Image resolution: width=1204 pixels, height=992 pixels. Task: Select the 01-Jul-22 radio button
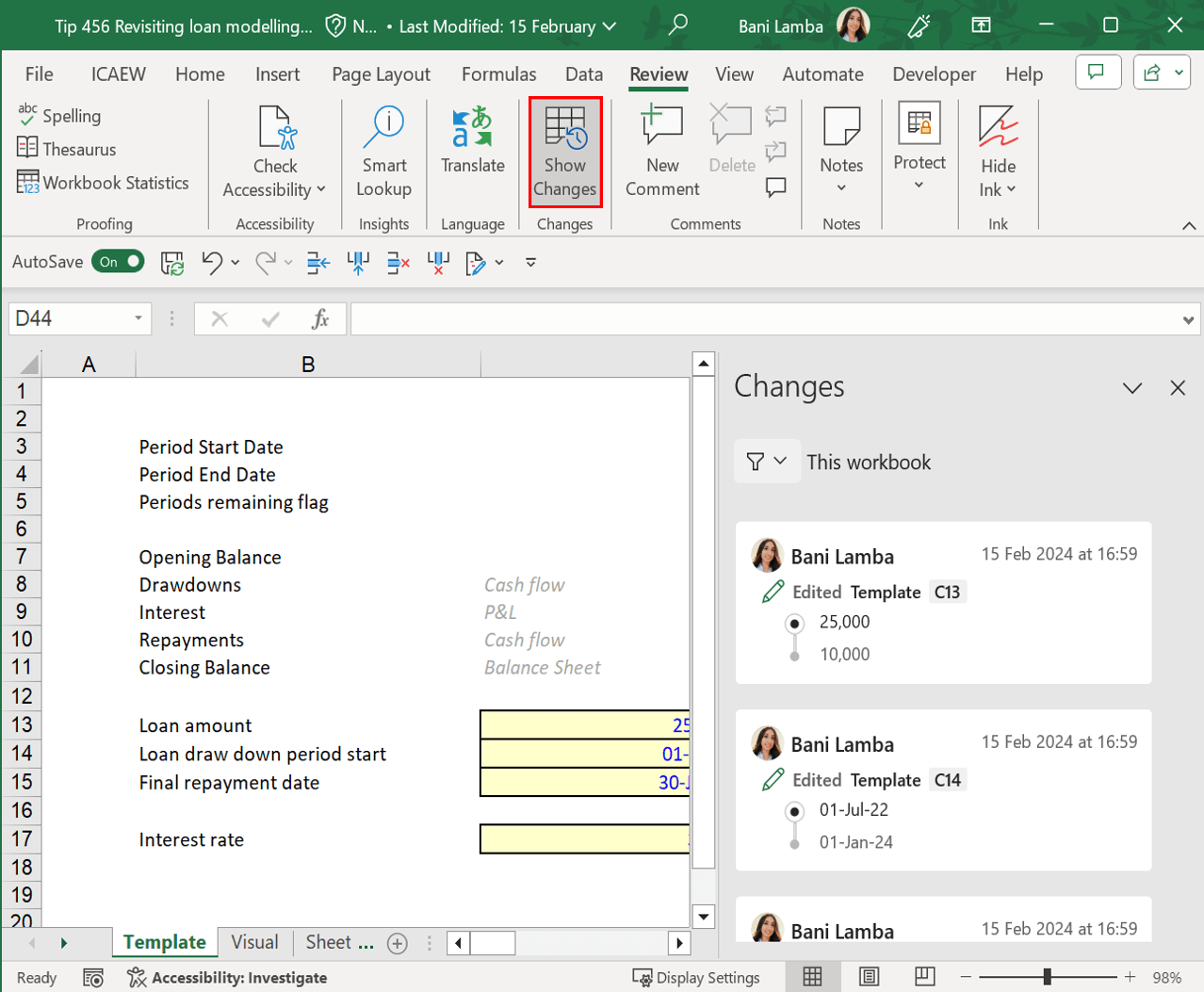point(795,810)
